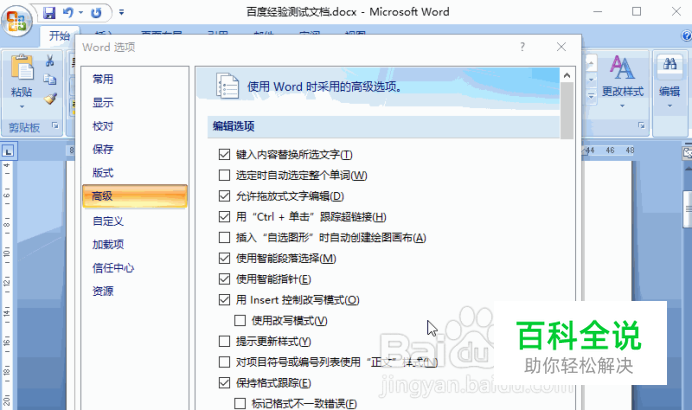Open the Styles group dialog launcher
692x410 pixels.
point(641,126)
